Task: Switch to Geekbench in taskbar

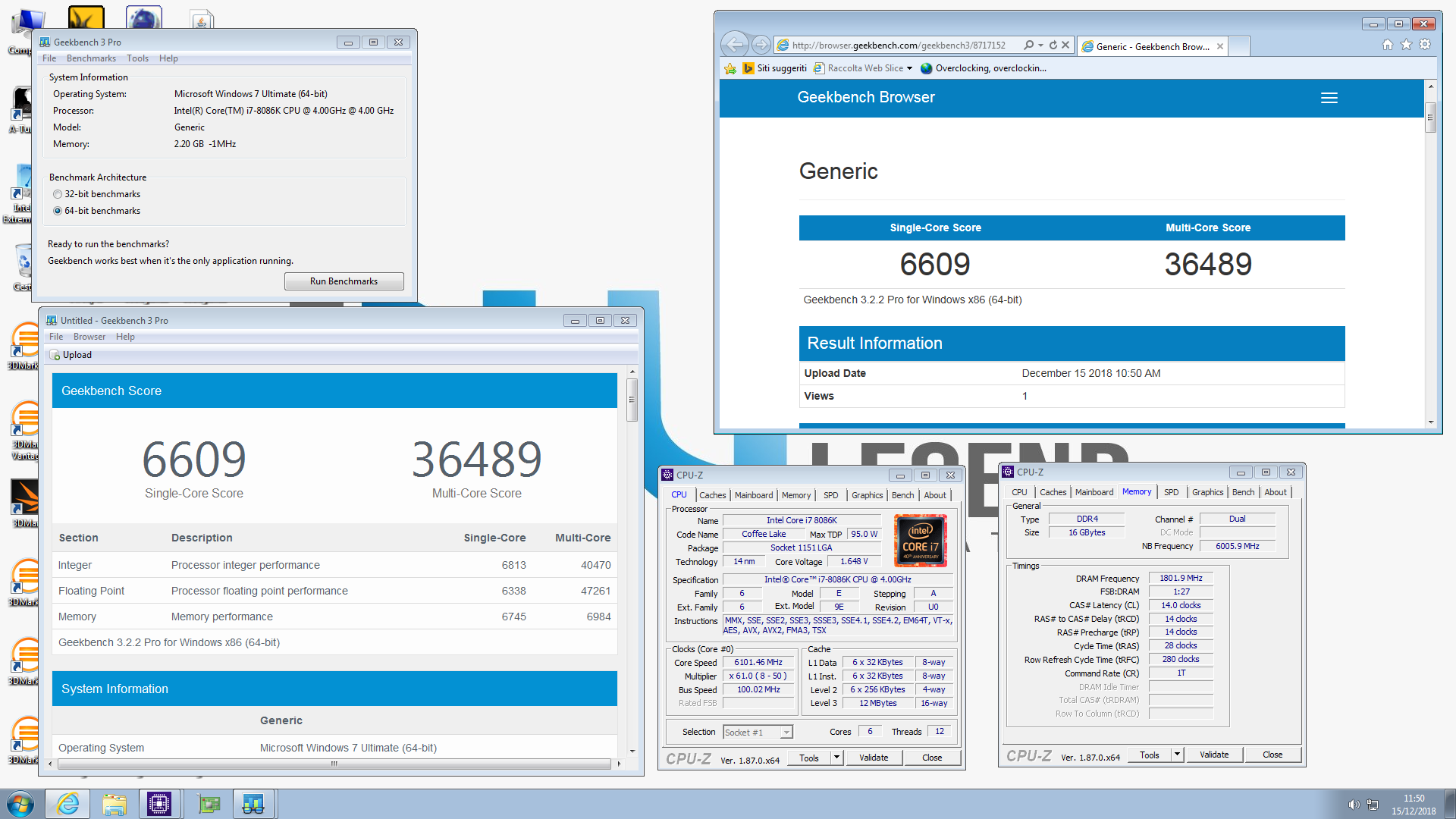Action: [x=253, y=804]
